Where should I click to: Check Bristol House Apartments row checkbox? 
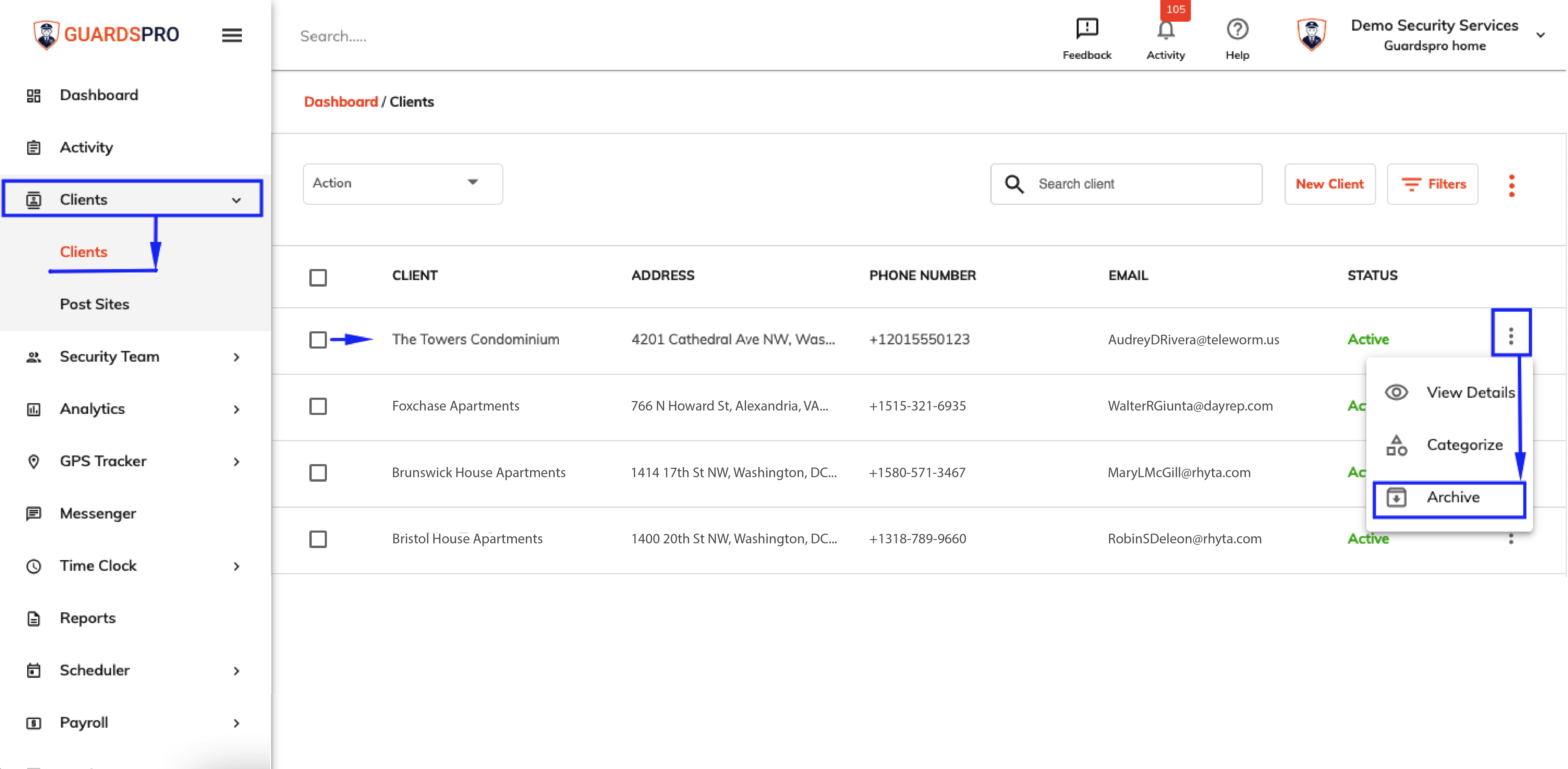point(318,539)
